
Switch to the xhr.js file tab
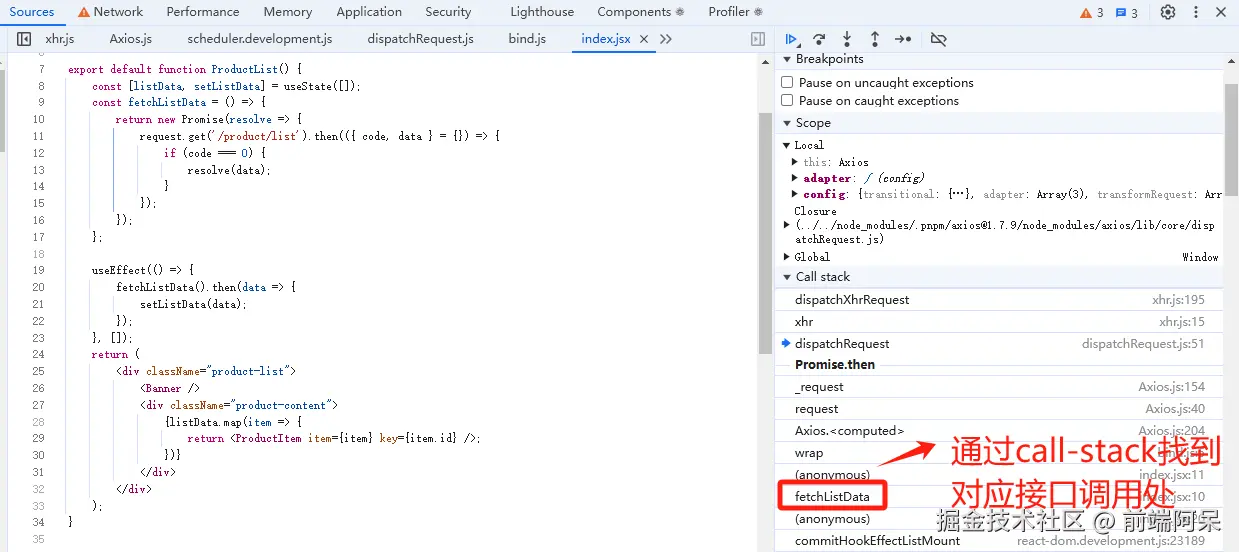pyautogui.click(x=60, y=39)
